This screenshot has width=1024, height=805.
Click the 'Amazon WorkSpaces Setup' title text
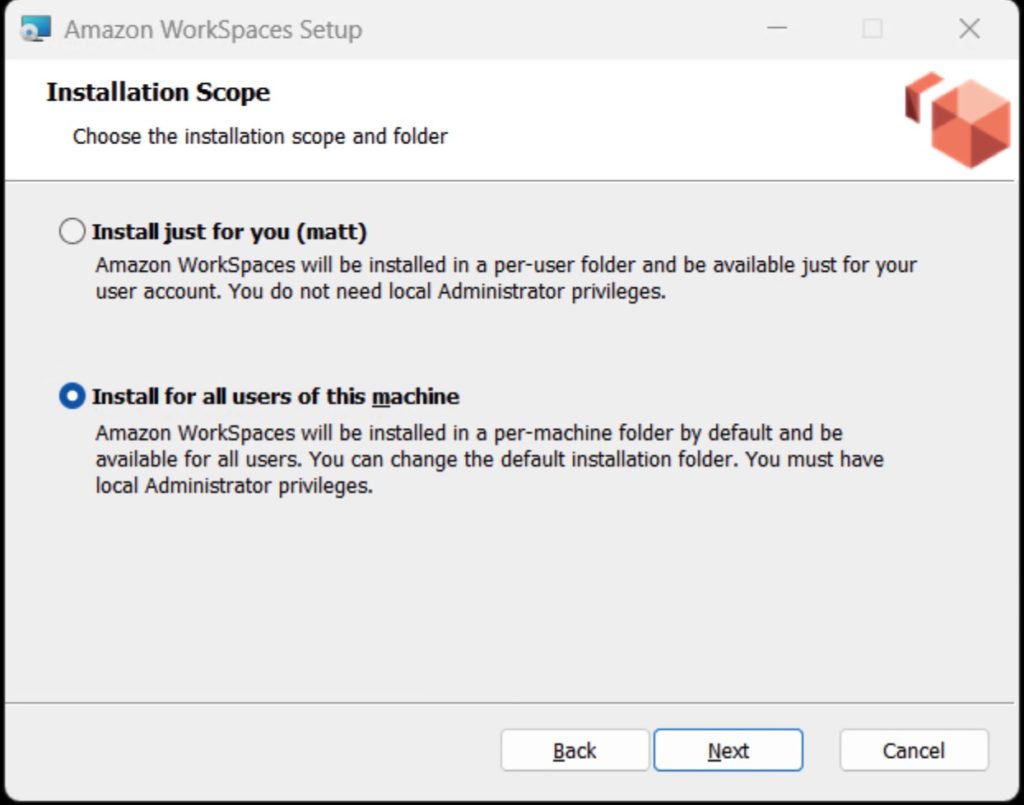[x=213, y=30]
